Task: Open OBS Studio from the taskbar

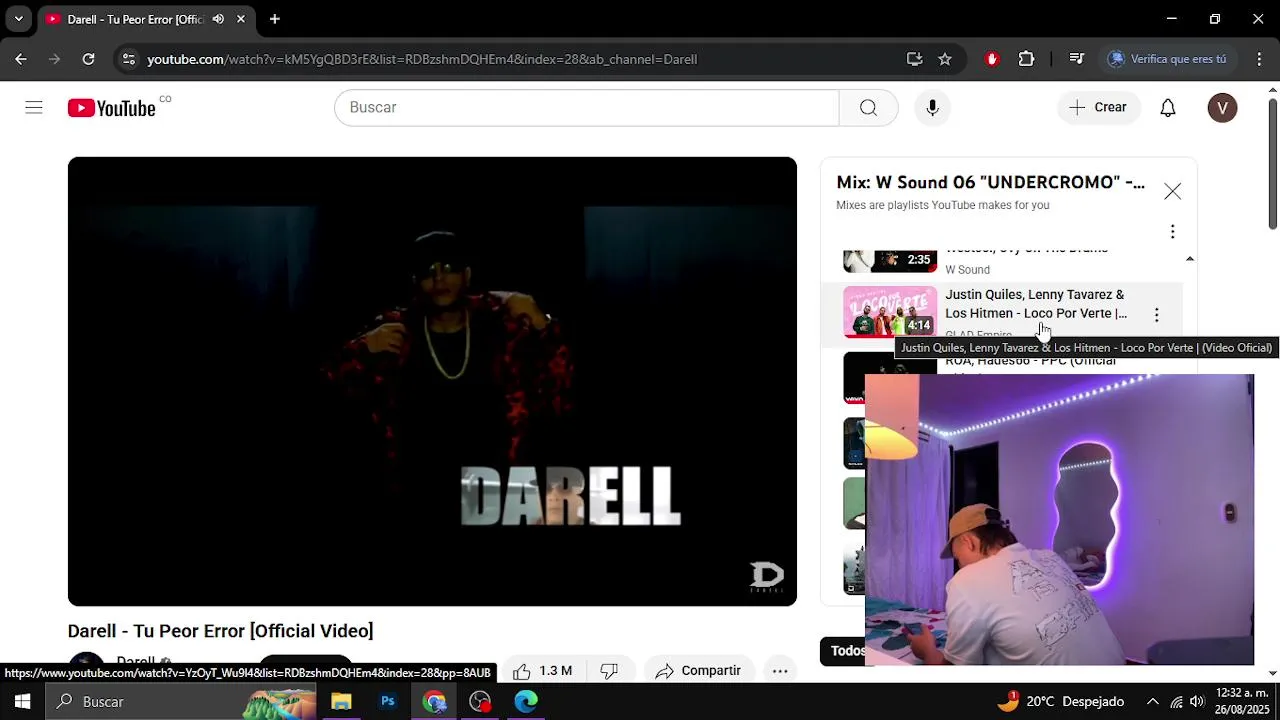Action: [480, 702]
